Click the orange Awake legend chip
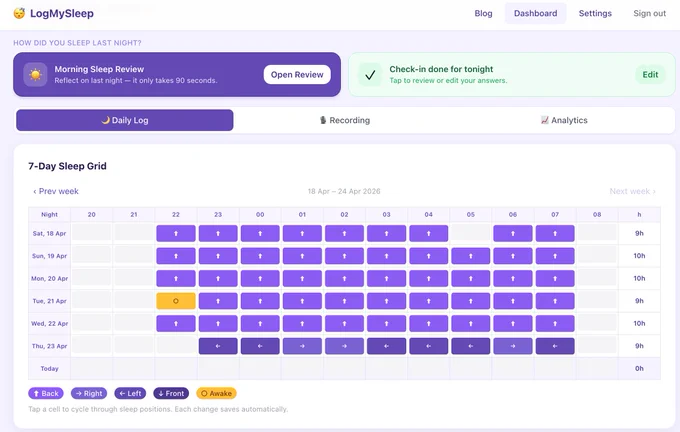Viewport: 680px width, 432px height. pos(216,393)
